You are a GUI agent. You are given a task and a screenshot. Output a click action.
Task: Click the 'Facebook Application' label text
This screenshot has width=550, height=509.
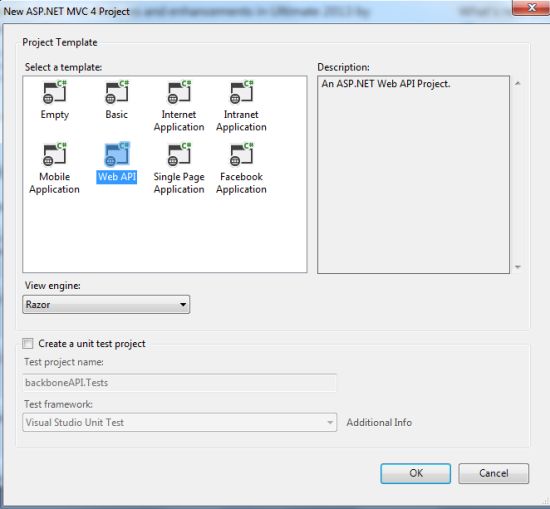tap(241, 183)
